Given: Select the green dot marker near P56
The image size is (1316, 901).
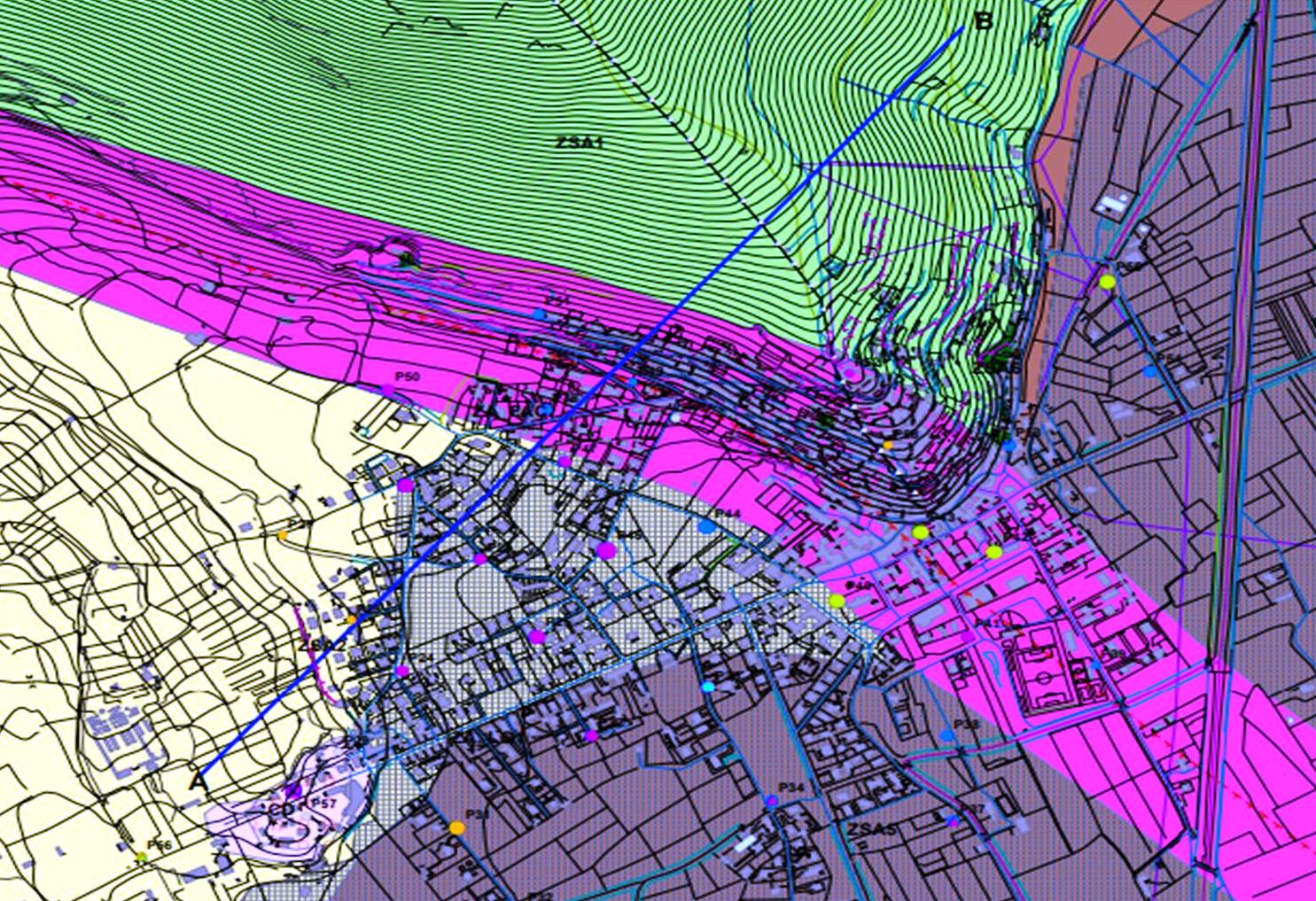Looking at the screenshot, I should point(141,857).
